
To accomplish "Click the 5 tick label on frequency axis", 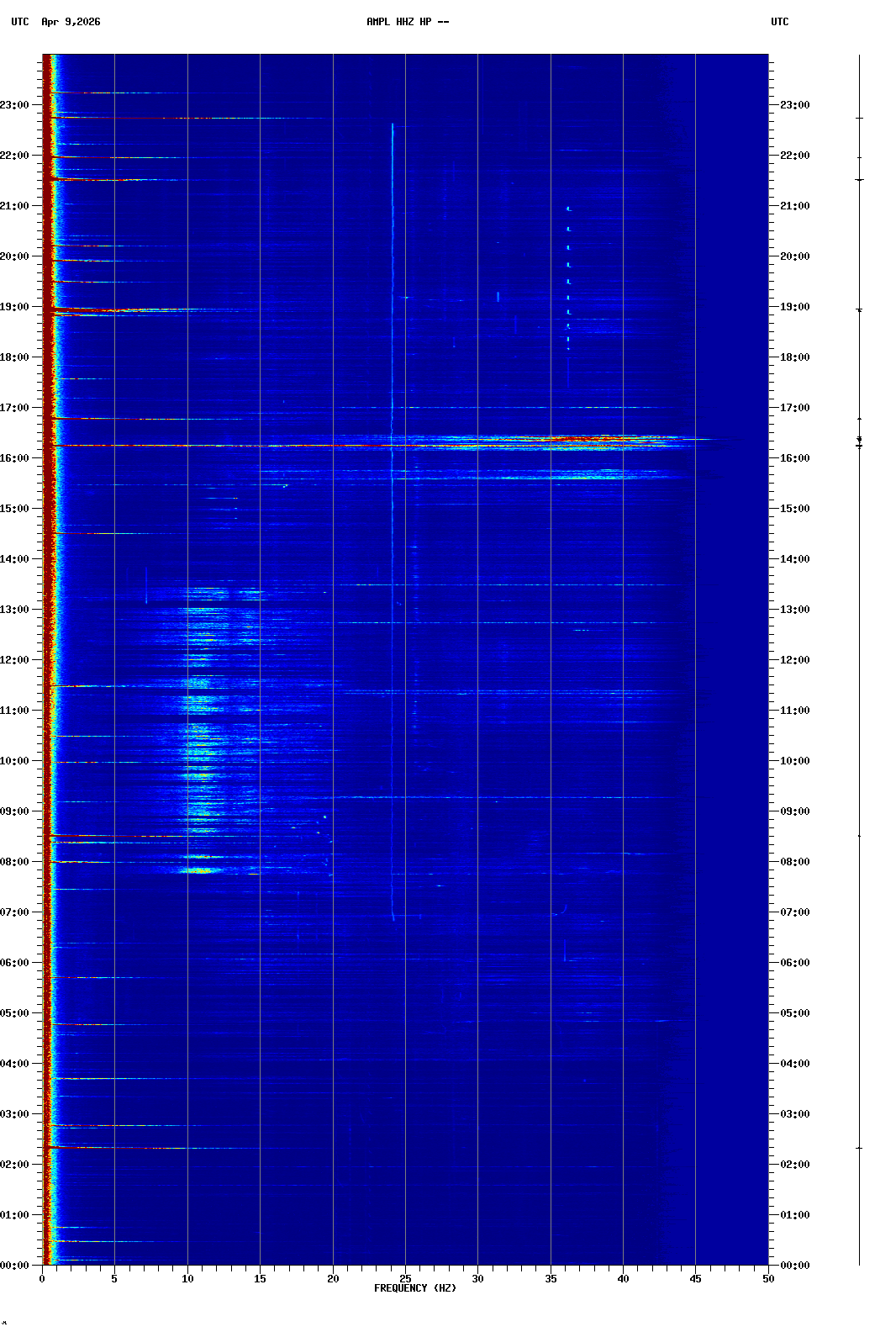I will pos(114,1278).
